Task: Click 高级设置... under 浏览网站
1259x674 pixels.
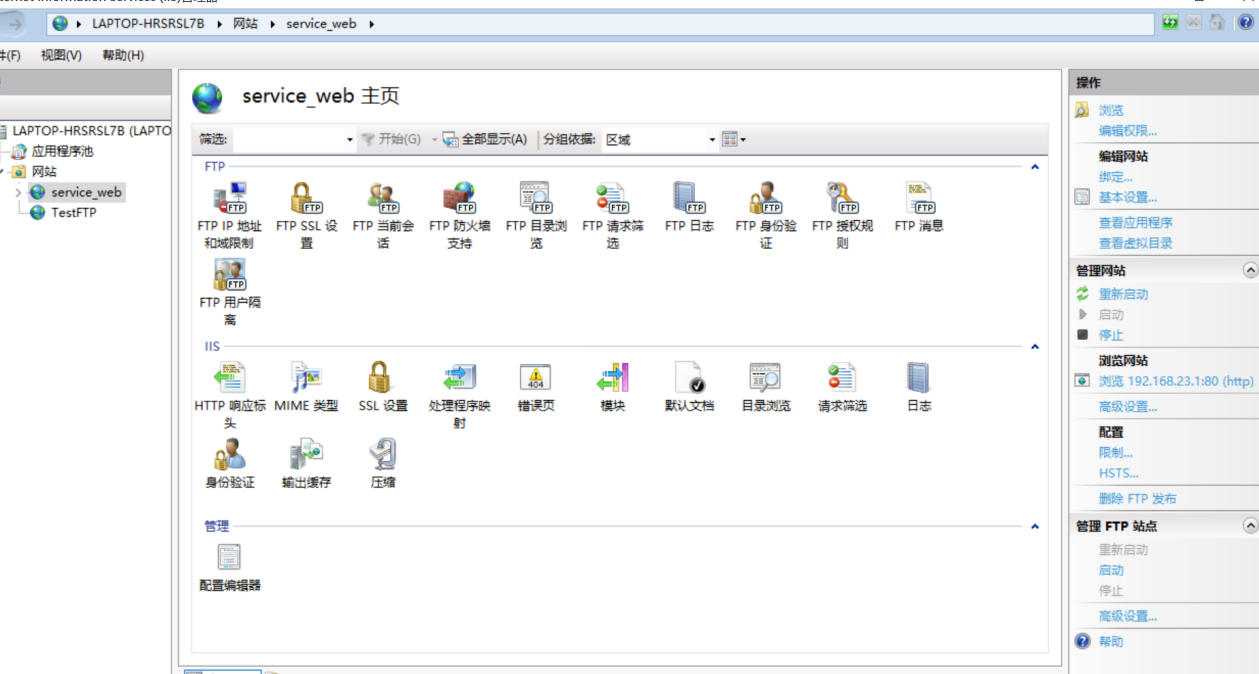Action: coord(1128,407)
